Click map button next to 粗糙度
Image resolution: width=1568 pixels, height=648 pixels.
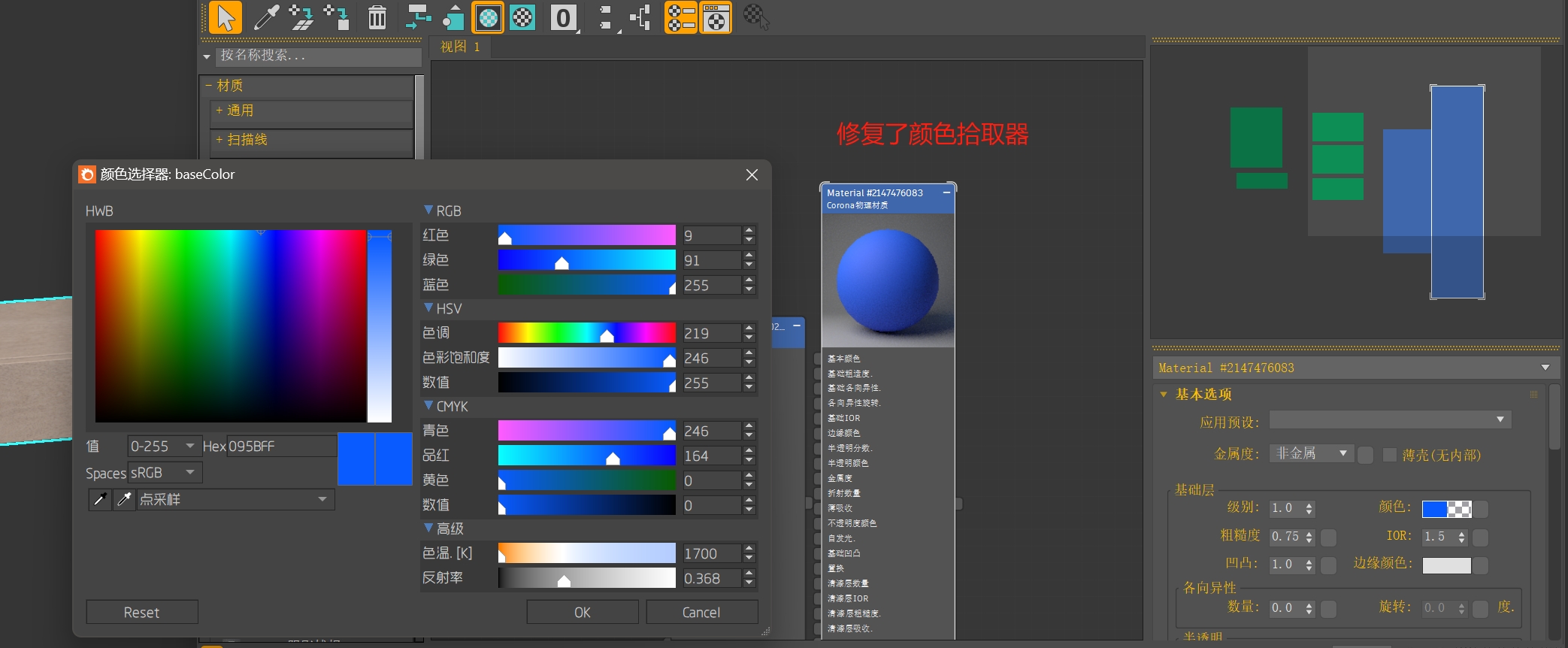pos(1329,537)
